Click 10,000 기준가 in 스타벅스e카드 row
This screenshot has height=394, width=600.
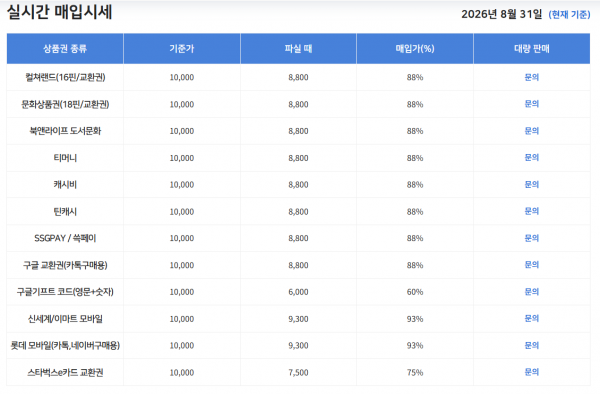pyautogui.click(x=182, y=372)
